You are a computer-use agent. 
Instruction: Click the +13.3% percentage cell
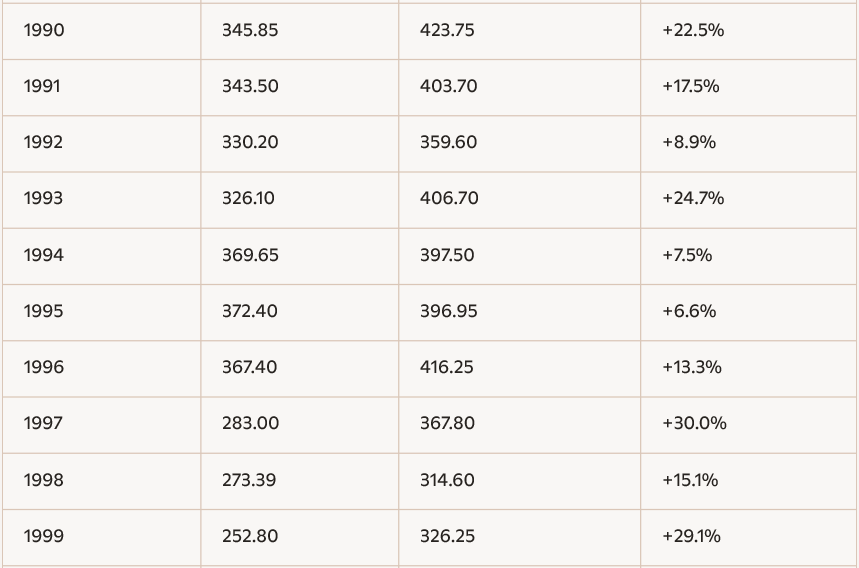tap(692, 367)
